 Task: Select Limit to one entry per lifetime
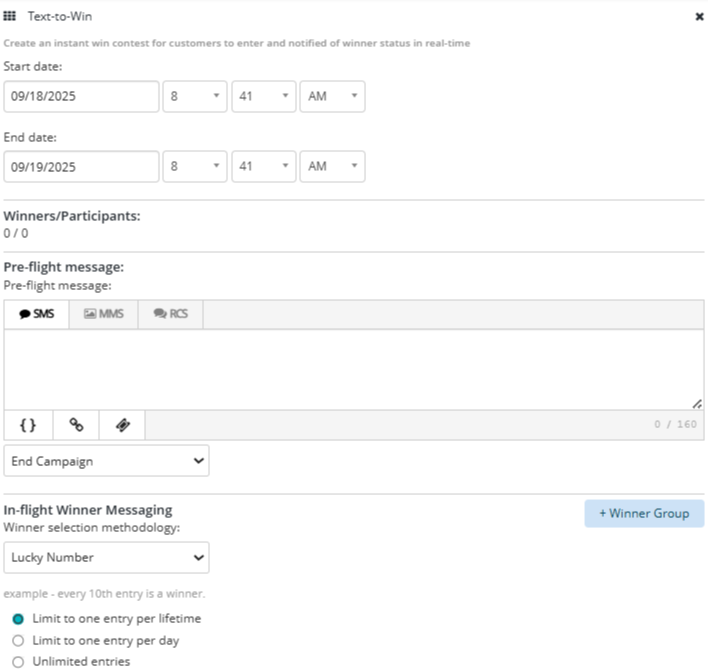pyautogui.click(x=18, y=619)
